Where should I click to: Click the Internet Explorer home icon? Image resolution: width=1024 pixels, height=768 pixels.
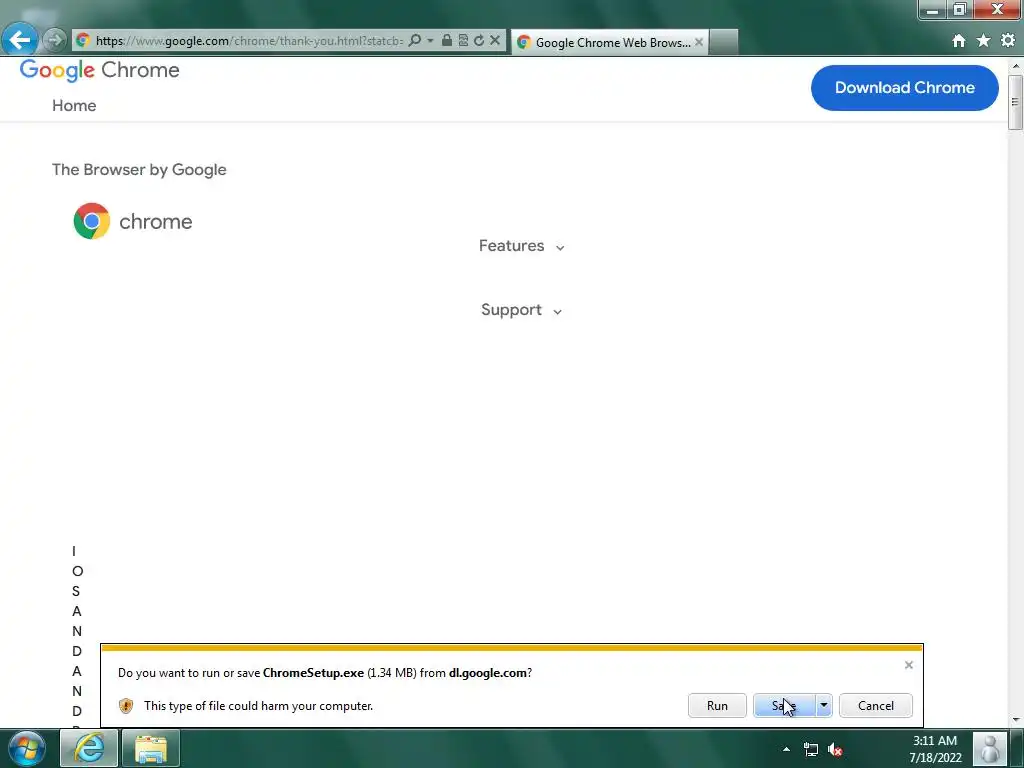coord(959,41)
